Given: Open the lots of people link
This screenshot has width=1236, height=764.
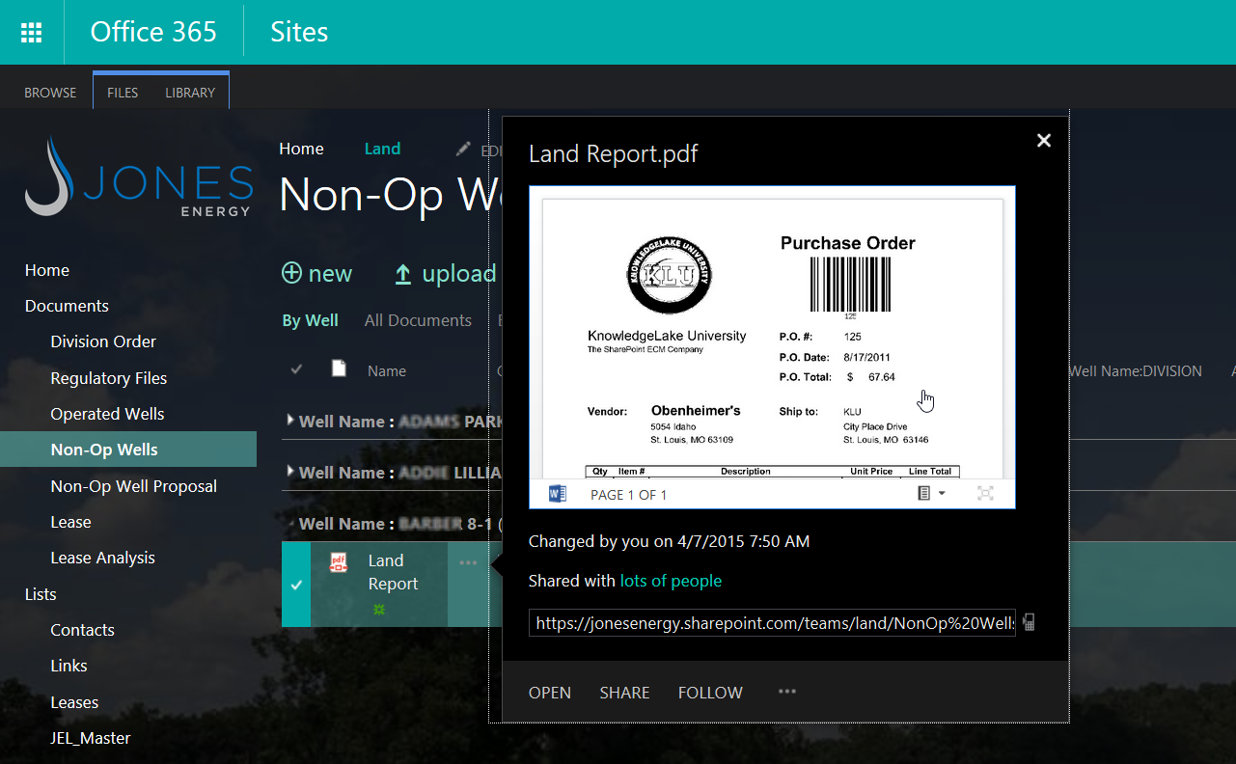Looking at the screenshot, I should [671, 581].
